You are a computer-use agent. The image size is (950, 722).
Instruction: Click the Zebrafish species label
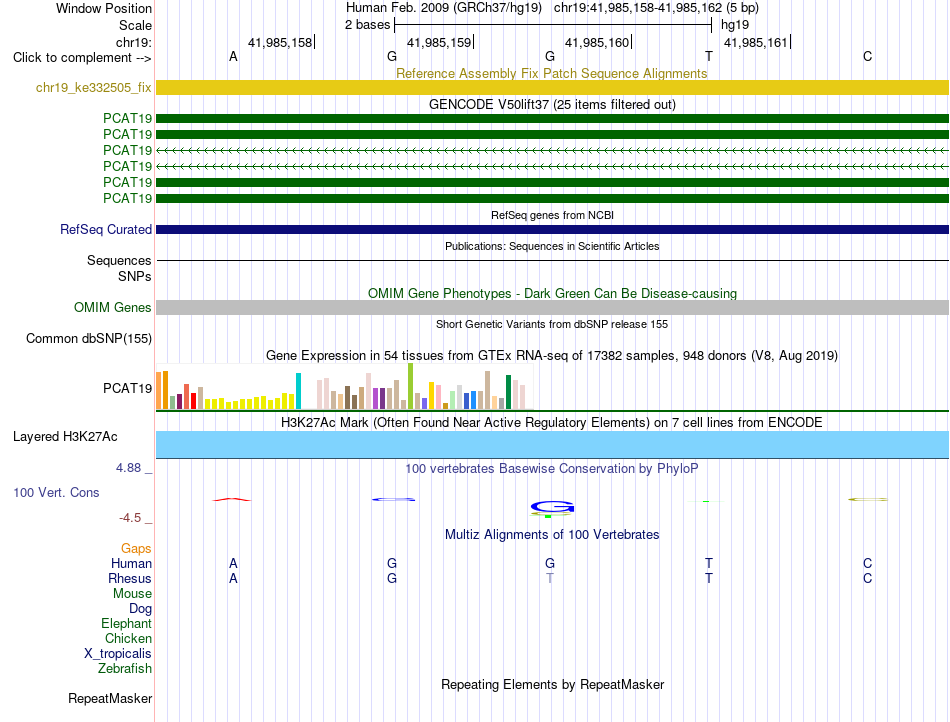[125, 669]
